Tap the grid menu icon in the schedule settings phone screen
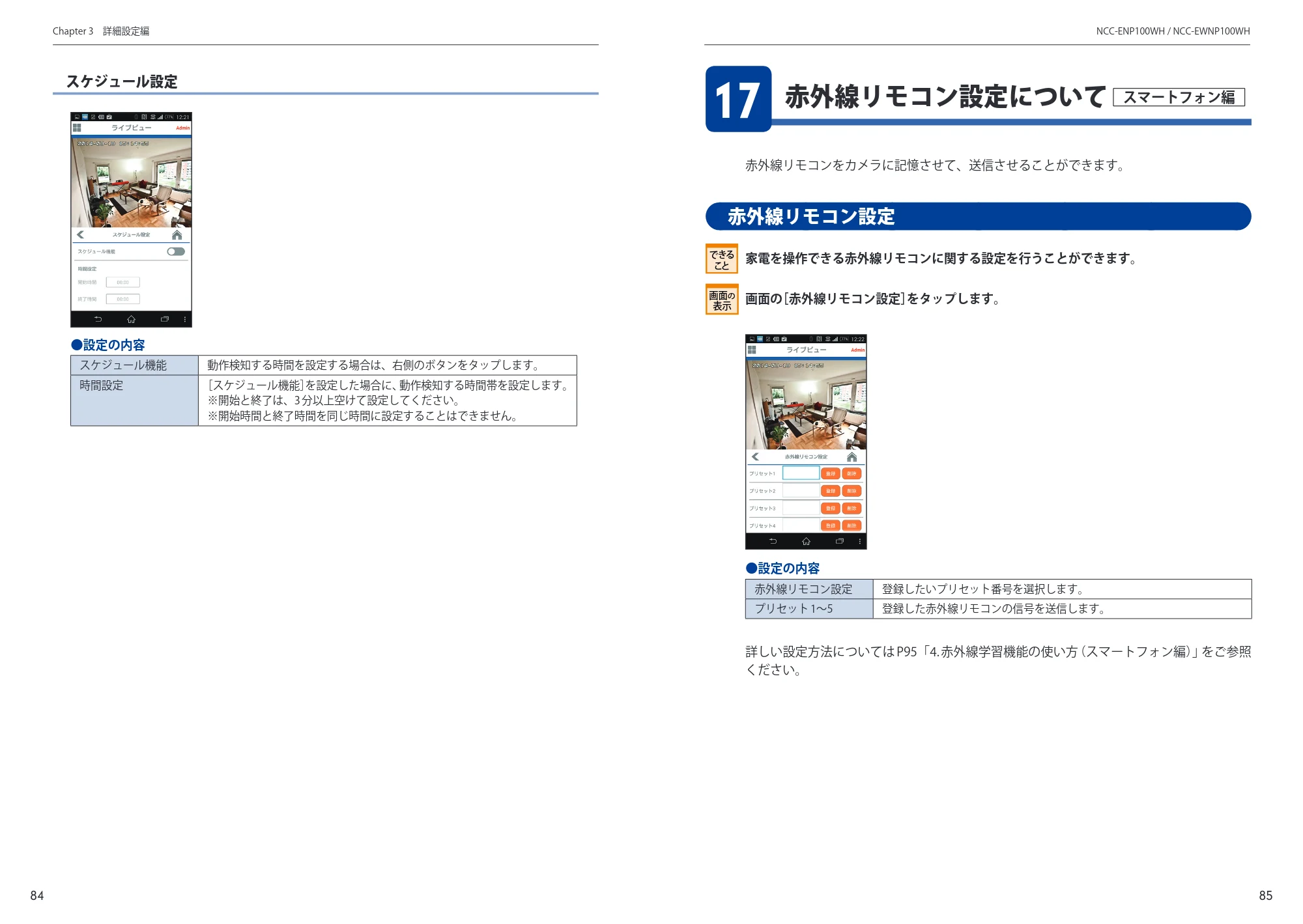Screen dimensions: 1303x924 [77, 128]
